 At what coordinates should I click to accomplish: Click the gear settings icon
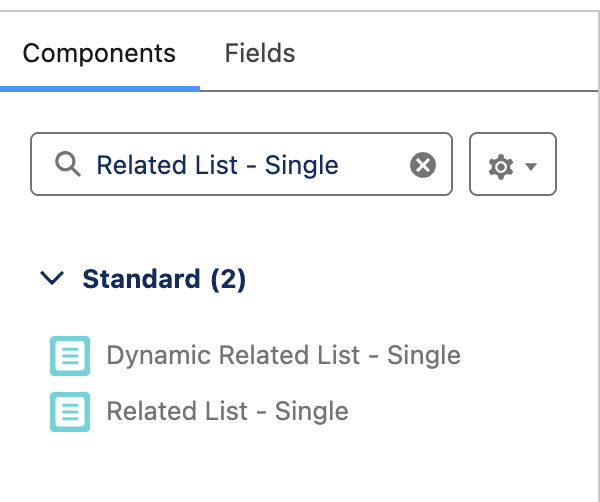pyautogui.click(x=500, y=166)
